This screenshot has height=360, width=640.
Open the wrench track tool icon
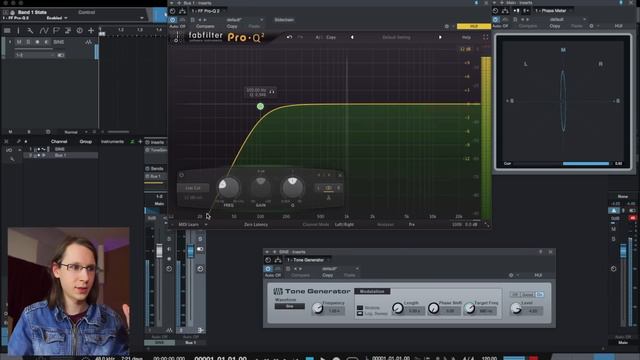[30, 31]
